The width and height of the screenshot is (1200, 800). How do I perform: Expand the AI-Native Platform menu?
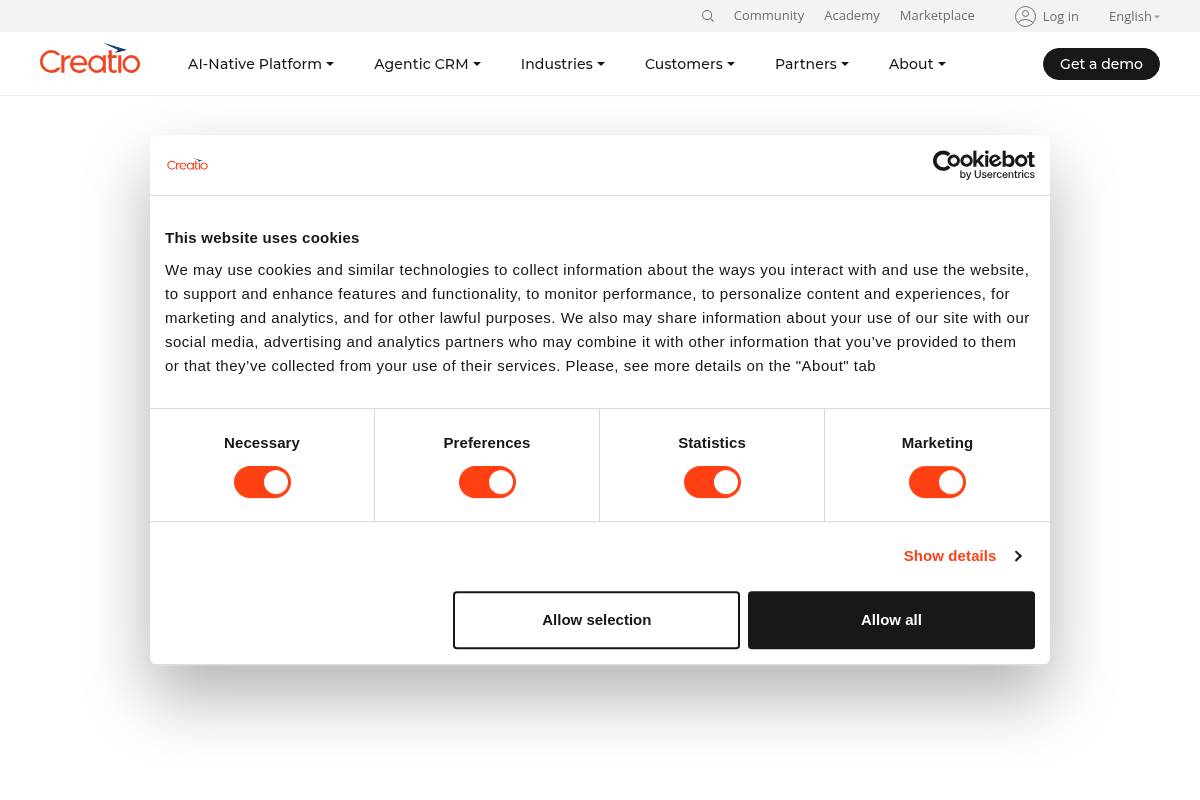261,64
